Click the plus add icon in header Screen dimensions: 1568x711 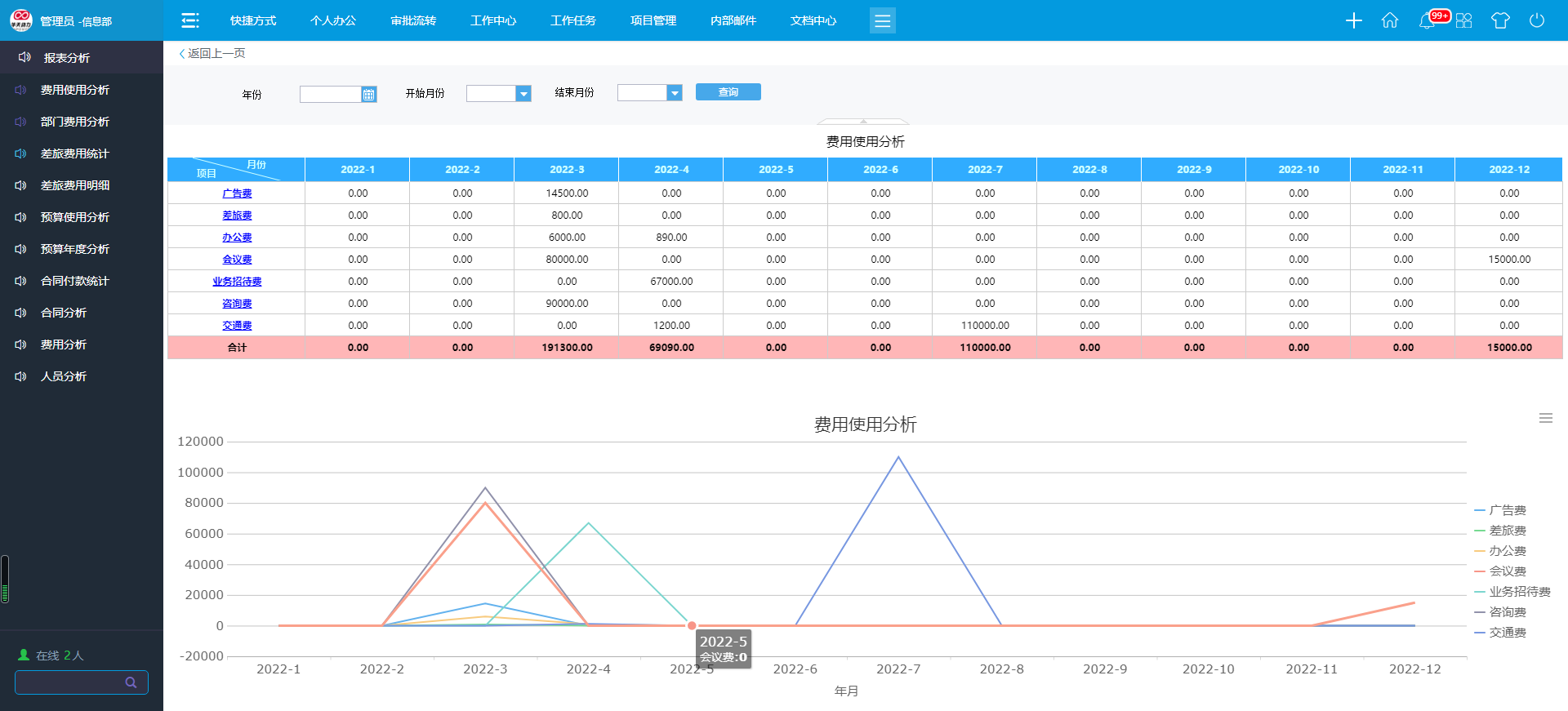click(1353, 20)
